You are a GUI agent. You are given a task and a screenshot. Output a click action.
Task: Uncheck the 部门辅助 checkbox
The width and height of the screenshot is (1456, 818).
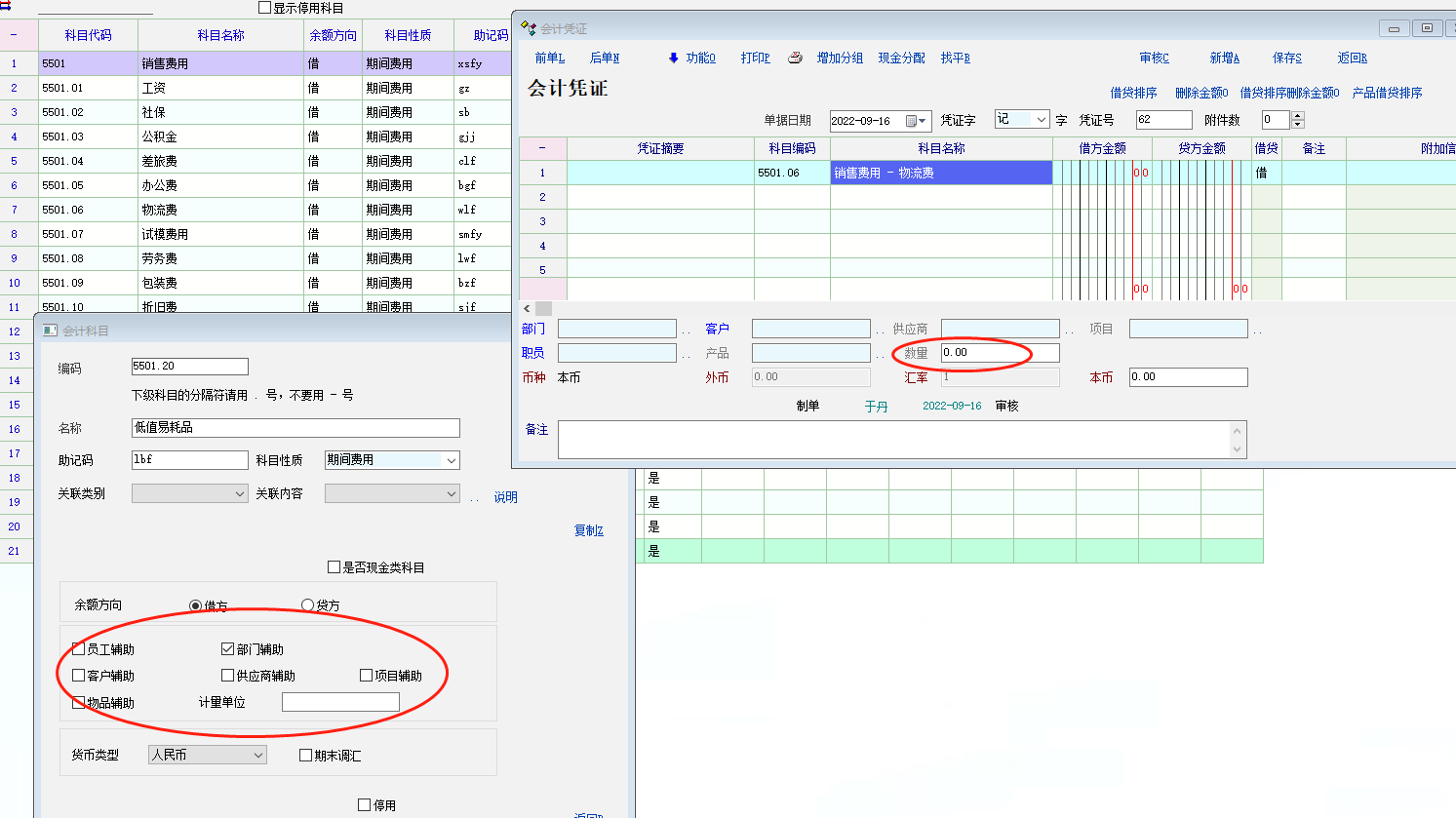click(228, 649)
